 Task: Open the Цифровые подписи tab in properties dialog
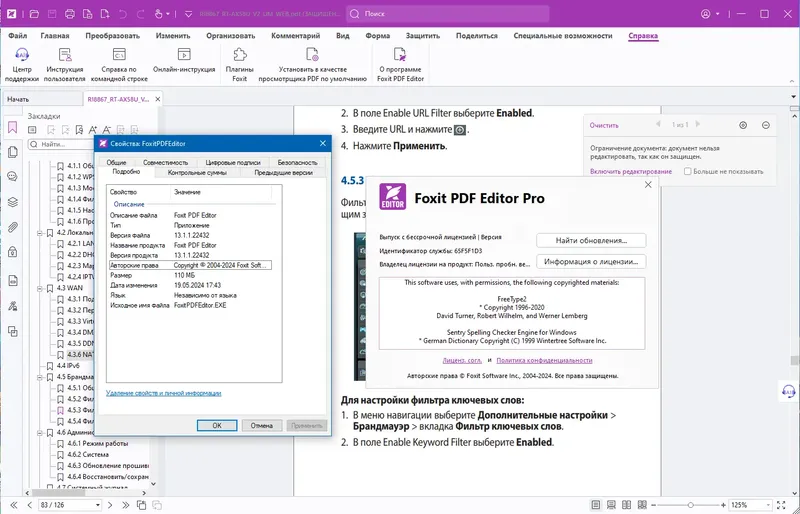tap(233, 162)
